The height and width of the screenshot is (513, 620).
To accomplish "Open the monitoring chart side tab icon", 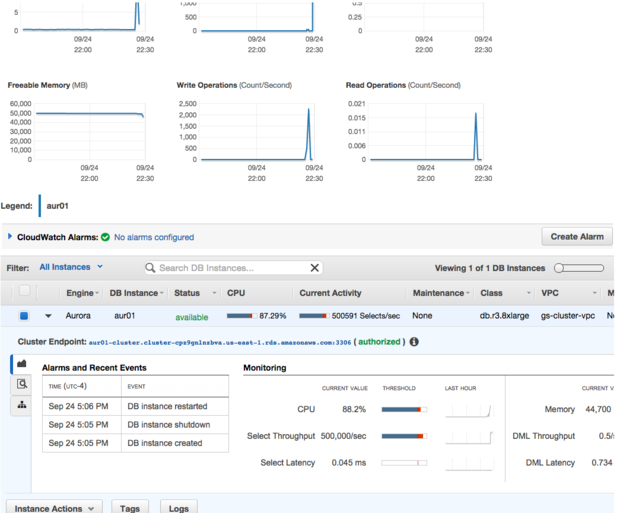I will coord(22,363).
